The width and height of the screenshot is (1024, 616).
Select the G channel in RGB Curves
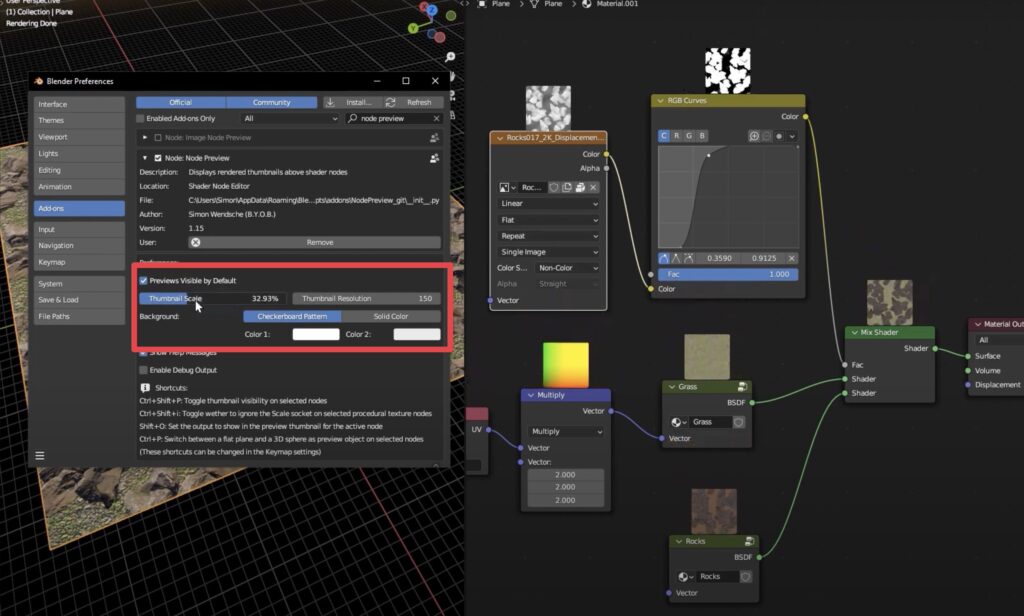pyautogui.click(x=689, y=136)
